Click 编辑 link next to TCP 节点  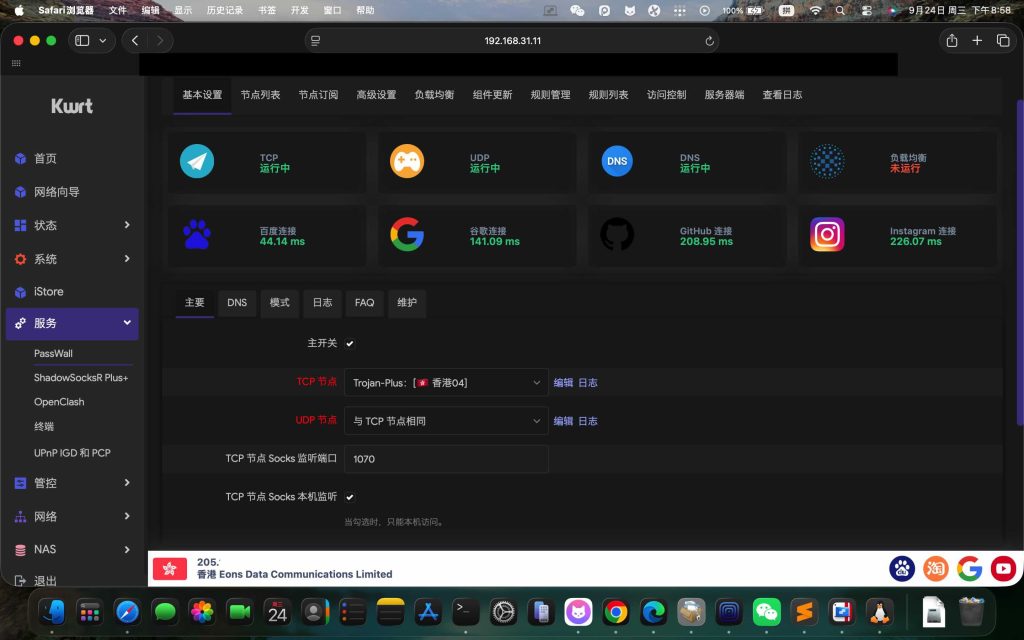pyautogui.click(x=564, y=383)
